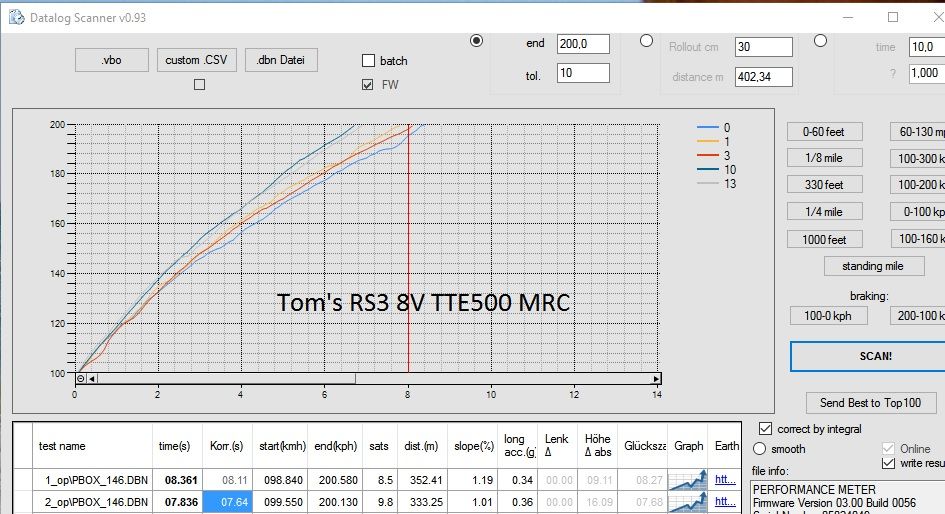Click end(kph) cell 200.130
The height and width of the screenshot is (514, 945).
tap(335, 502)
